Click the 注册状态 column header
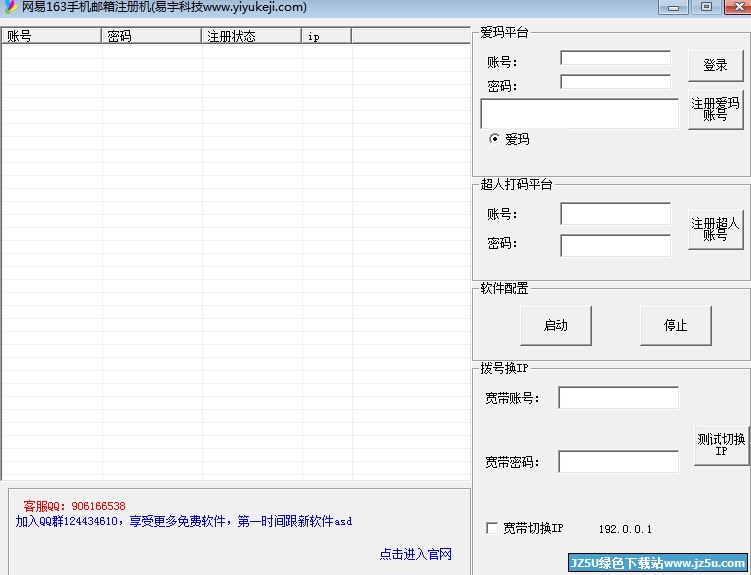Screen dimensions: 751x575 (251, 36)
